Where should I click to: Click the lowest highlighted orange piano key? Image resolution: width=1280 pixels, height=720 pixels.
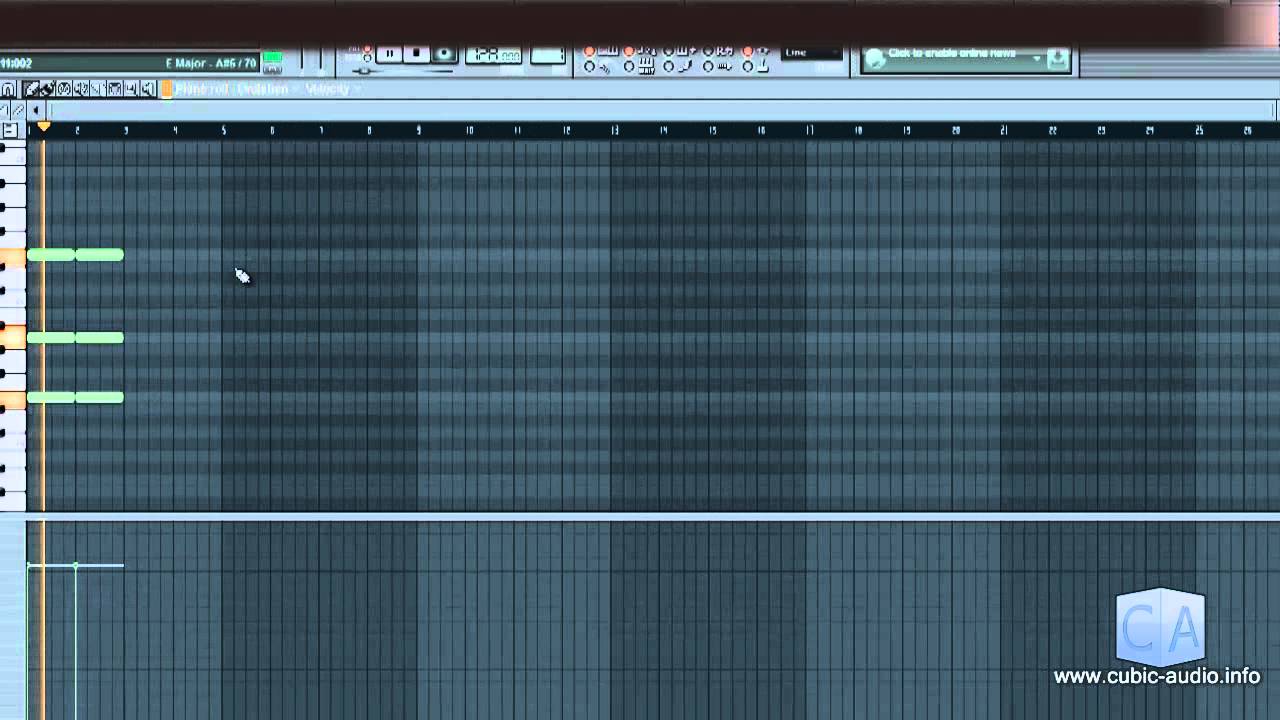13,400
